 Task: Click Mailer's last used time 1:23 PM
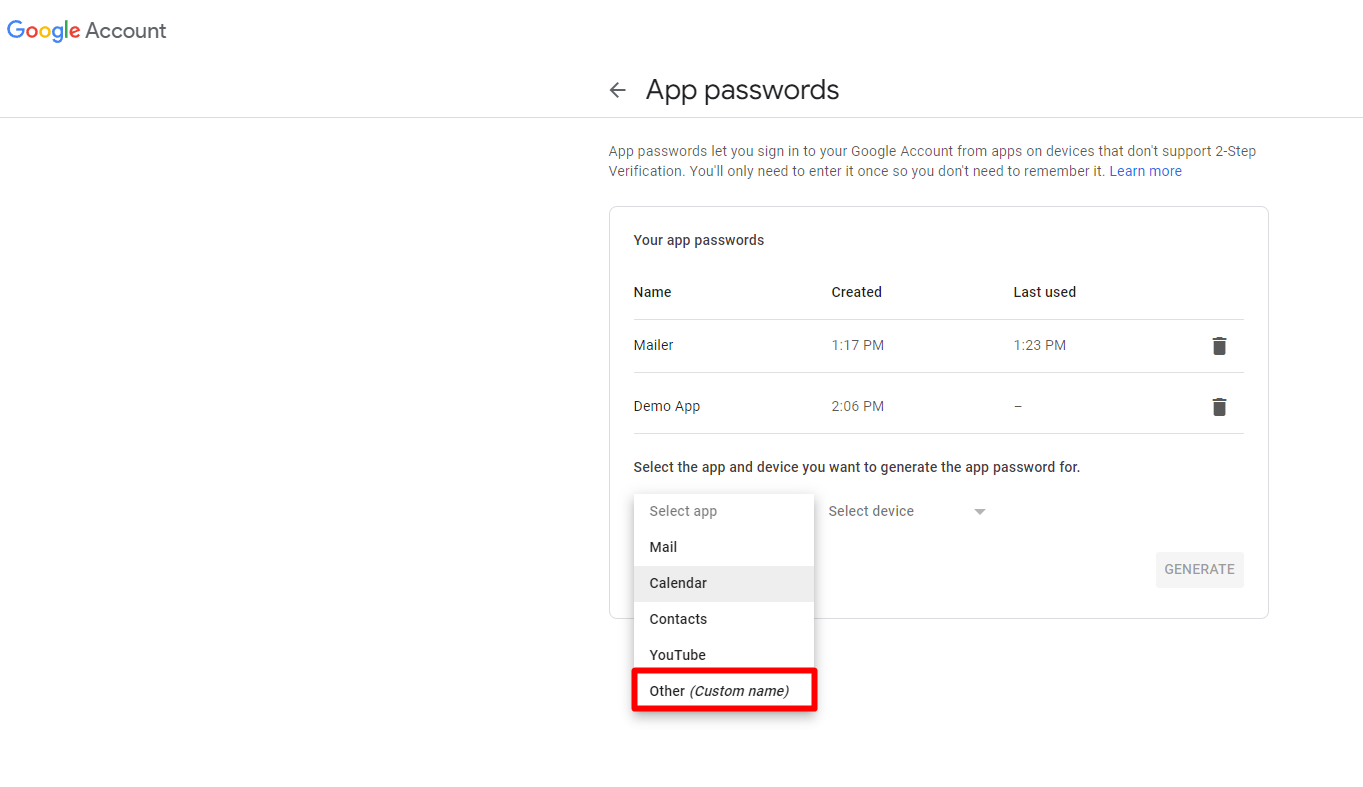click(x=1039, y=345)
